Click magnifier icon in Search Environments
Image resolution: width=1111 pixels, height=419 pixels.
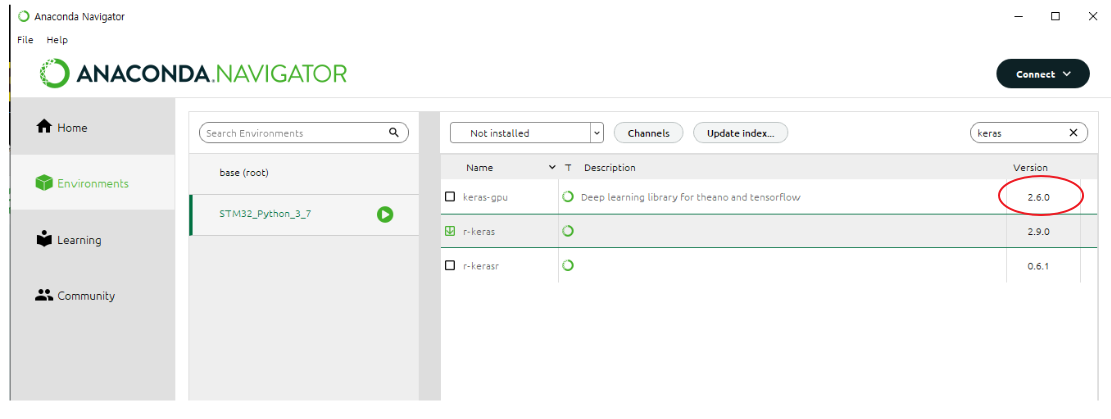tap(394, 133)
